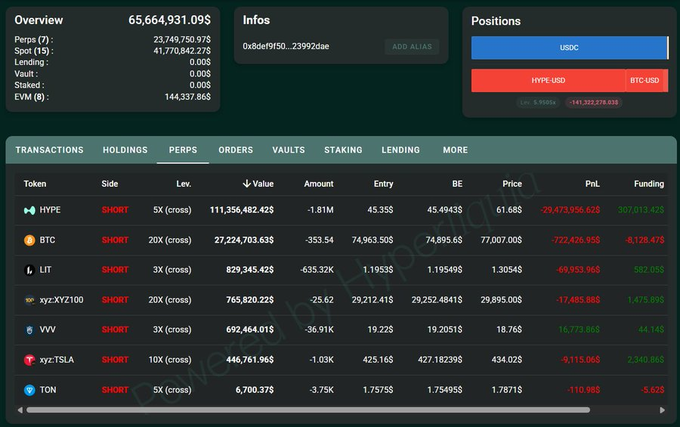Switch to the Holdings tab

(125, 150)
